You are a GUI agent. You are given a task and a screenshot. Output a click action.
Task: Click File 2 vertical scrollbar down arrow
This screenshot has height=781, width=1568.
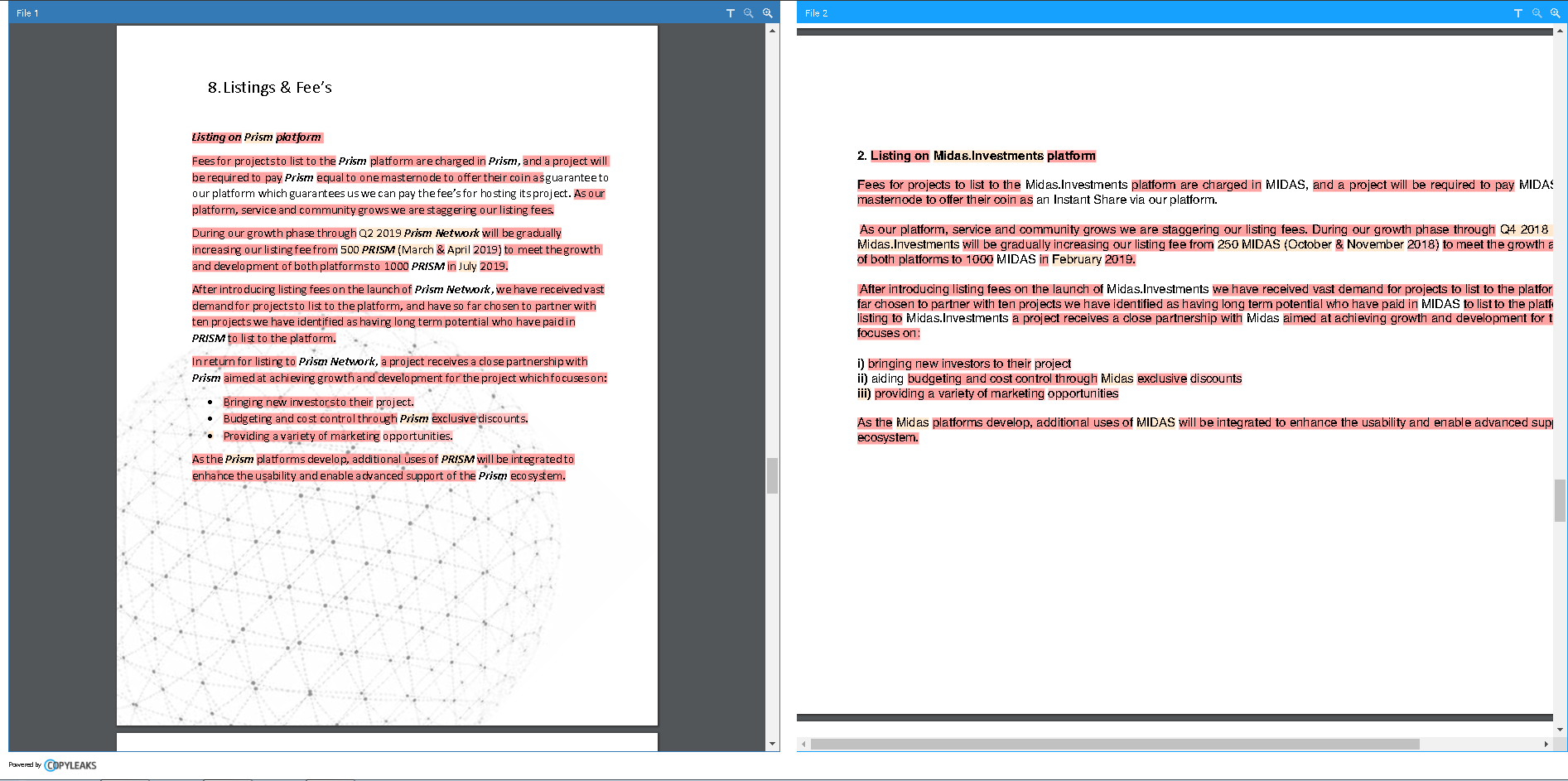tap(1560, 730)
